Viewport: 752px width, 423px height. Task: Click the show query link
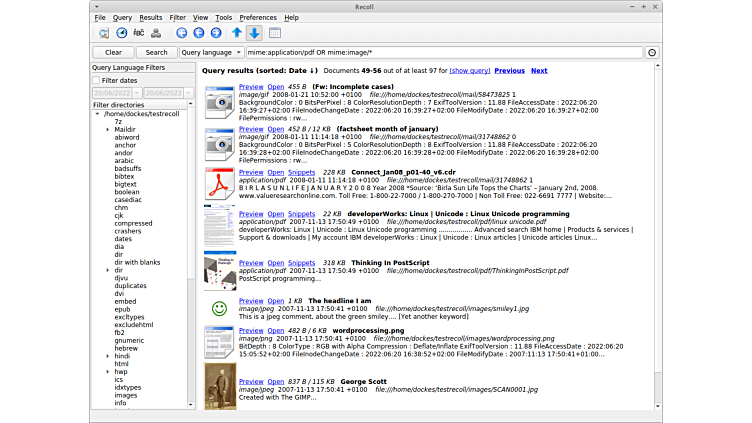click(469, 71)
